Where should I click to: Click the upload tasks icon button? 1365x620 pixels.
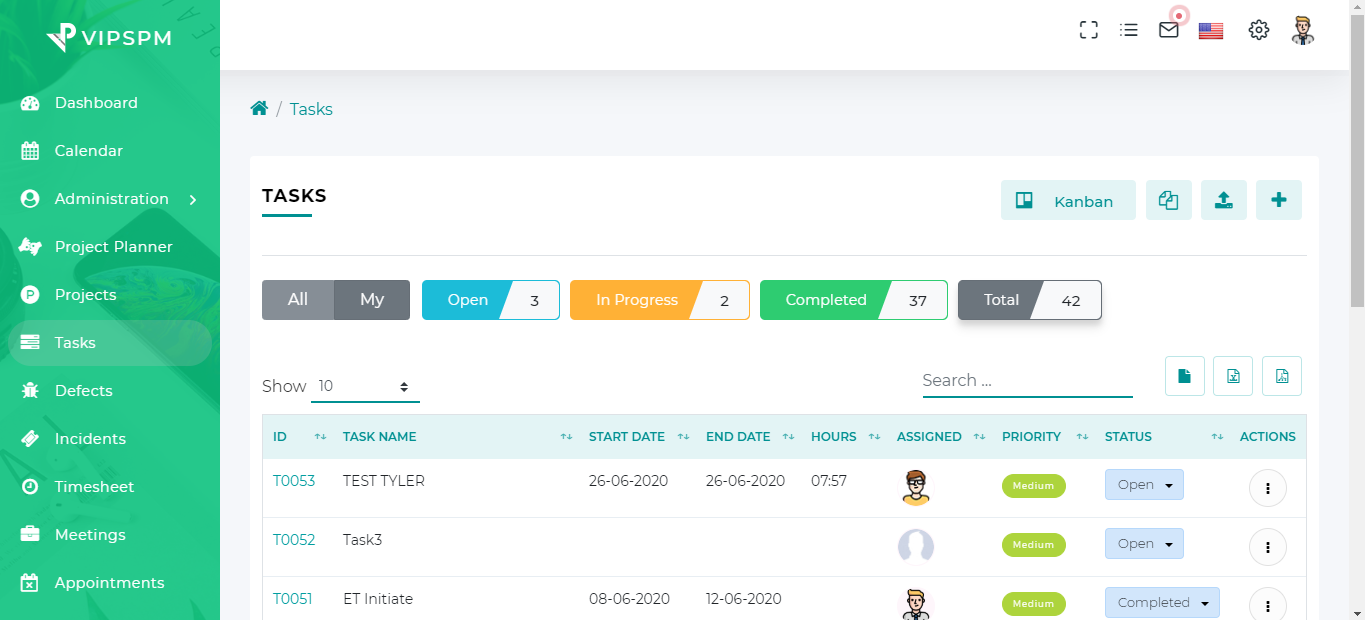(x=1223, y=200)
